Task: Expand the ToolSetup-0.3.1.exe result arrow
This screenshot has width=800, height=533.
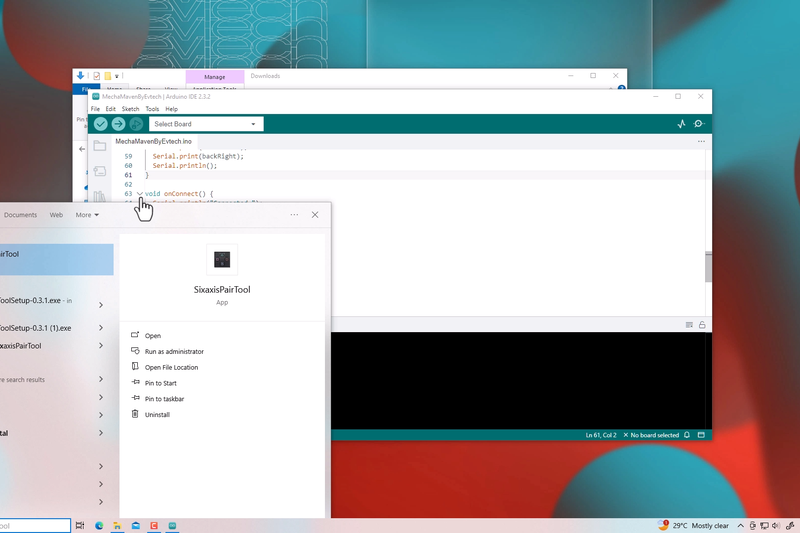Action: tap(101, 305)
